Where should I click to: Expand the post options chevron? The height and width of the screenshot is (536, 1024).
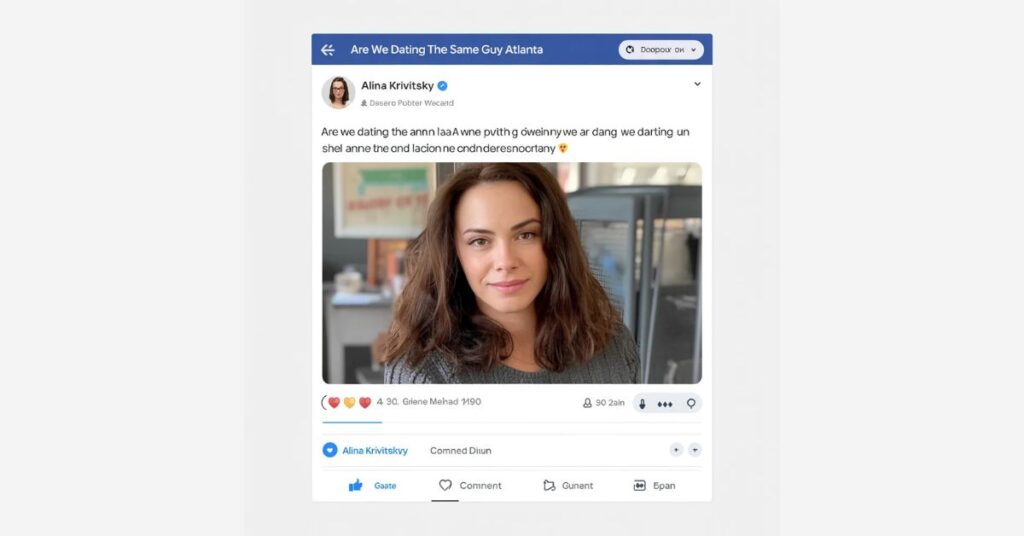(697, 85)
